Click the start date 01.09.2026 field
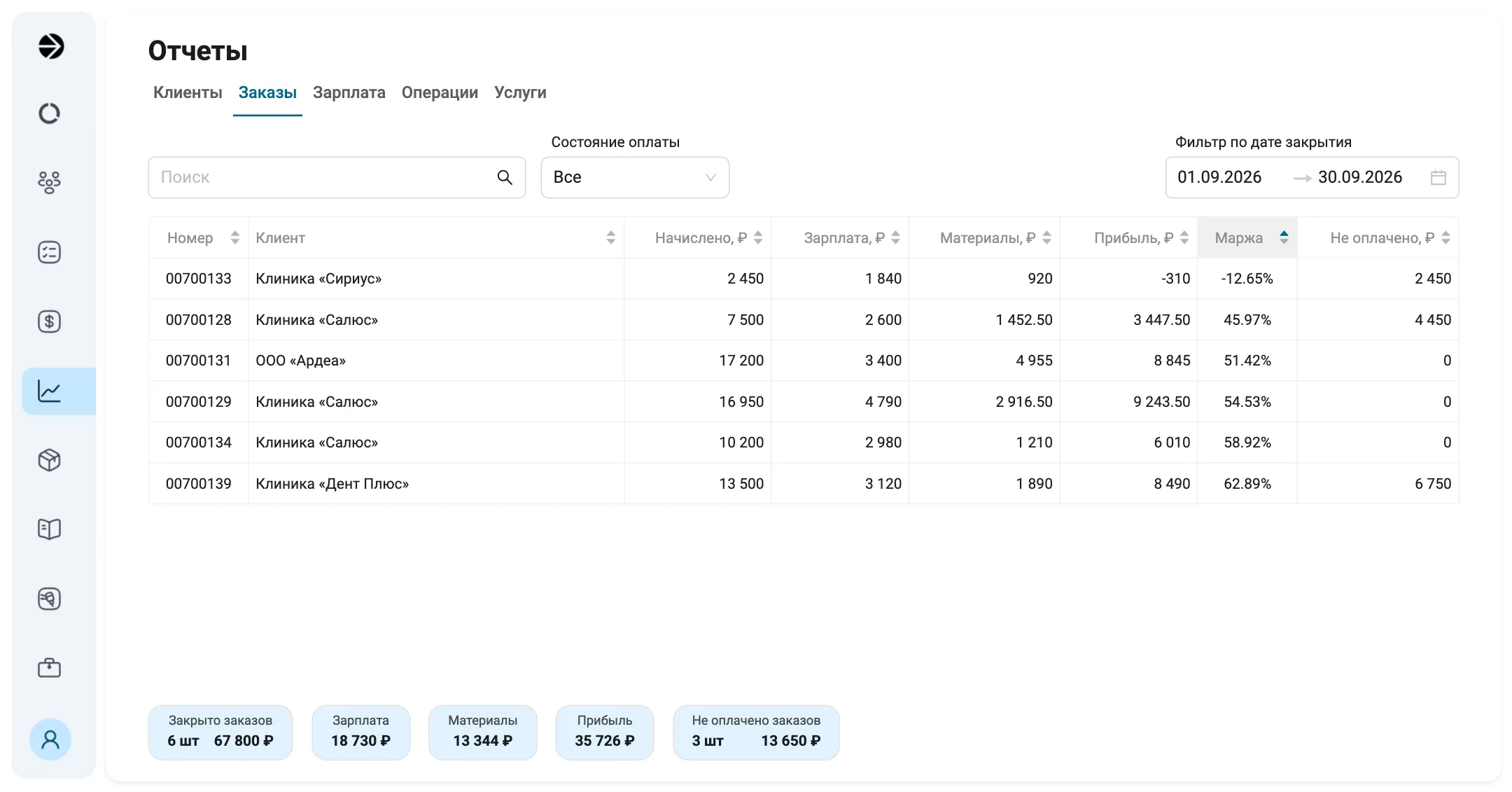This screenshot has height=792, width=1512. (1219, 178)
